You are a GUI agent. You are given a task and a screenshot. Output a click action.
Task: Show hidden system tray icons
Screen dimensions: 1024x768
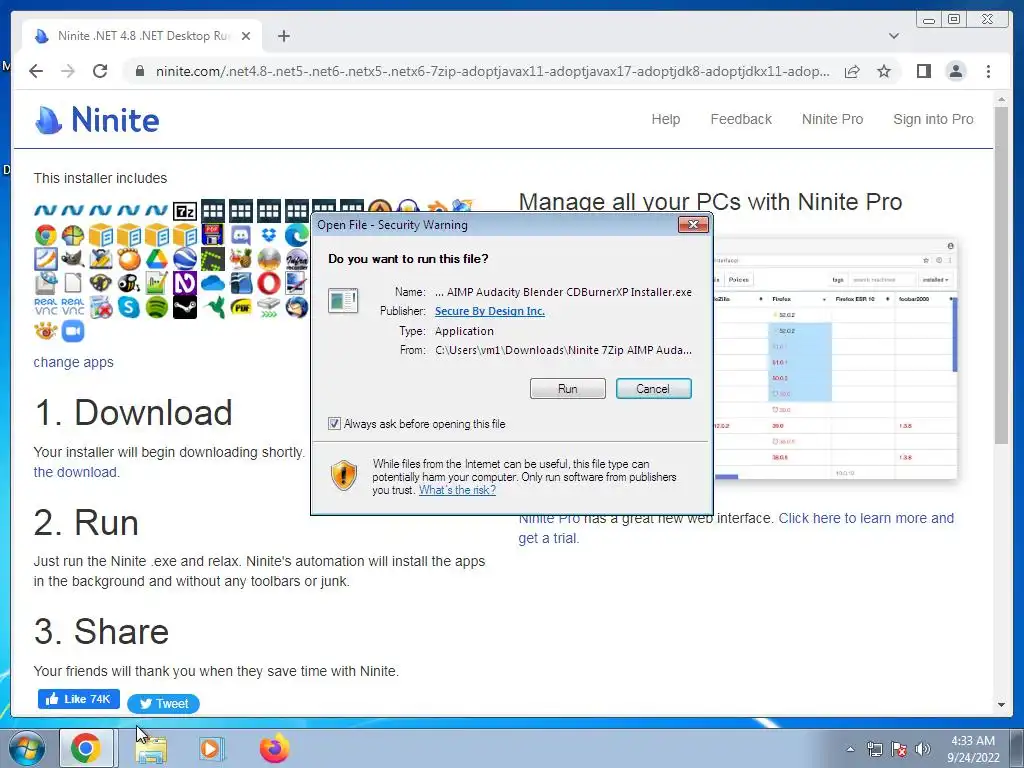click(850, 749)
